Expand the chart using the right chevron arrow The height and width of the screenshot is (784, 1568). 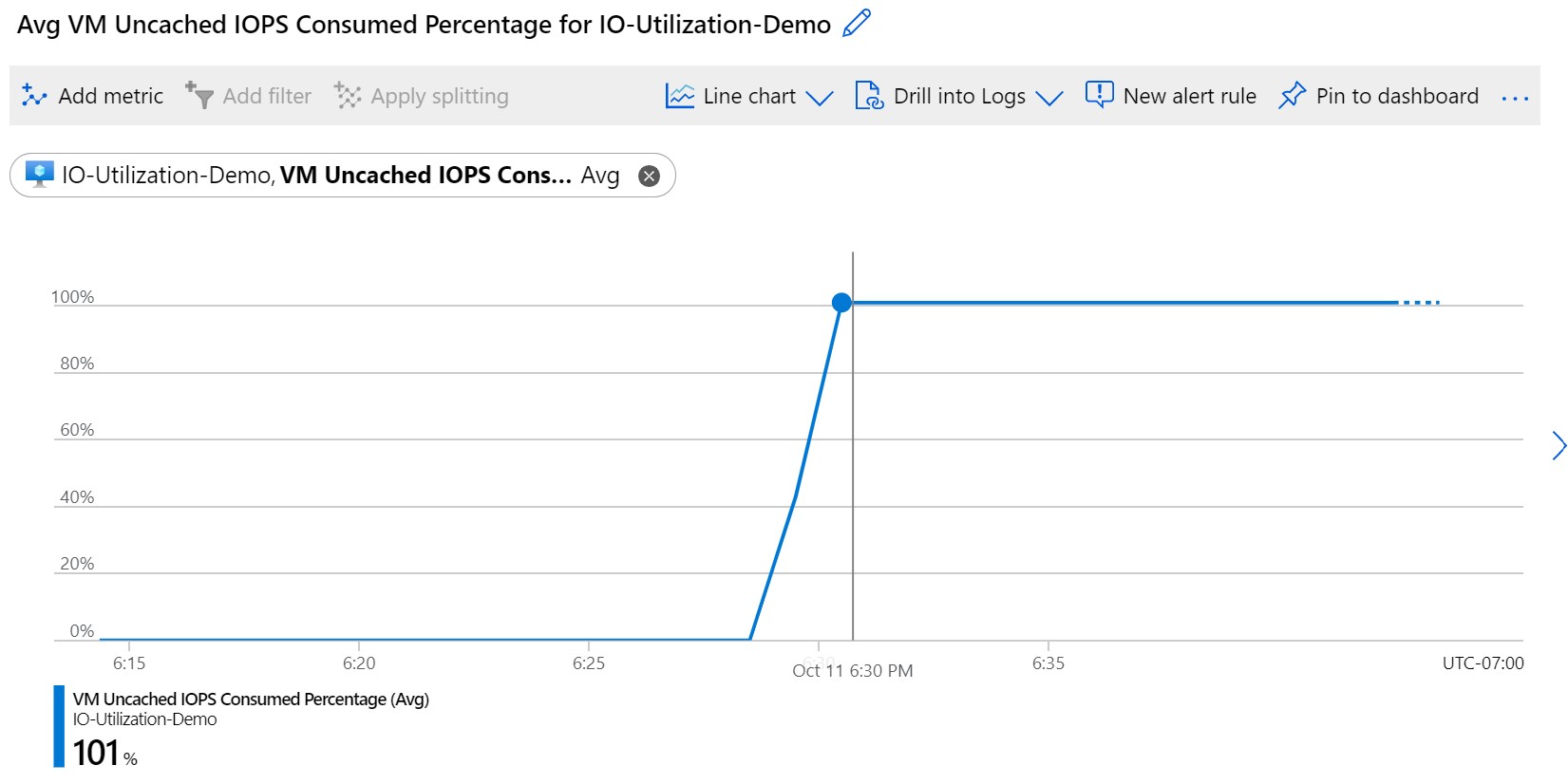click(x=1559, y=445)
